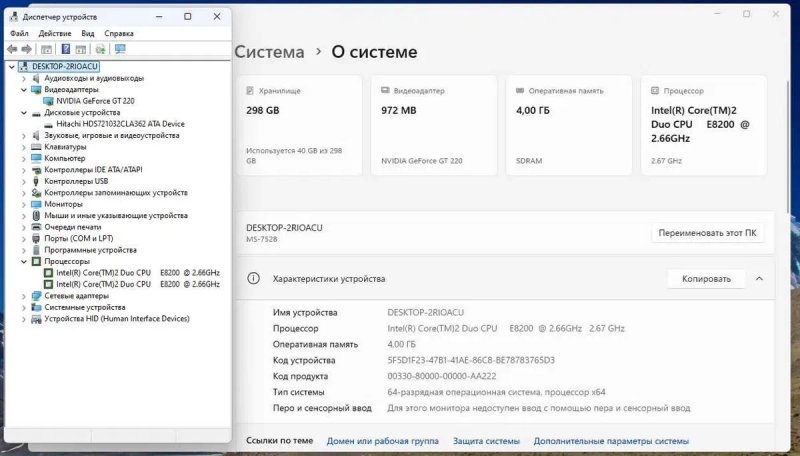Minimize the Device Manager window
The height and width of the screenshot is (456, 800).
coord(159,17)
